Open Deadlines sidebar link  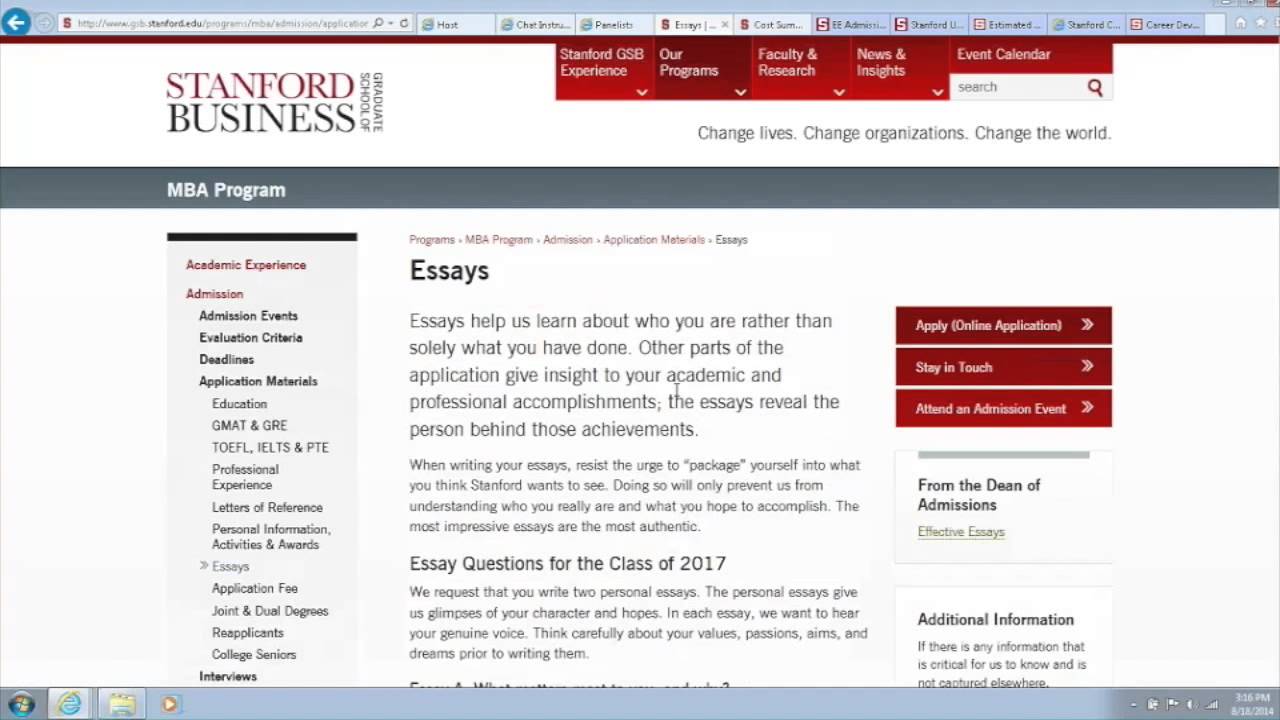click(x=226, y=360)
